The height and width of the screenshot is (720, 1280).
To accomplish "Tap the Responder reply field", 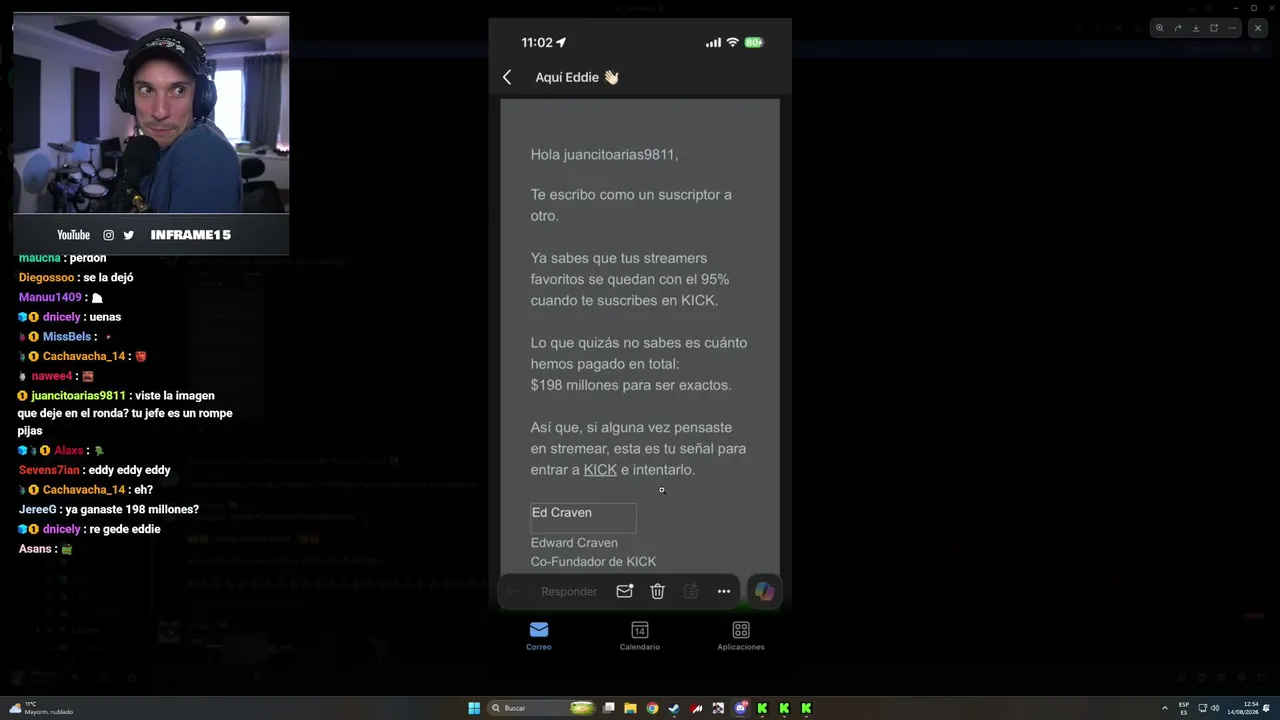I will pyautogui.click(x=569, y=591).
